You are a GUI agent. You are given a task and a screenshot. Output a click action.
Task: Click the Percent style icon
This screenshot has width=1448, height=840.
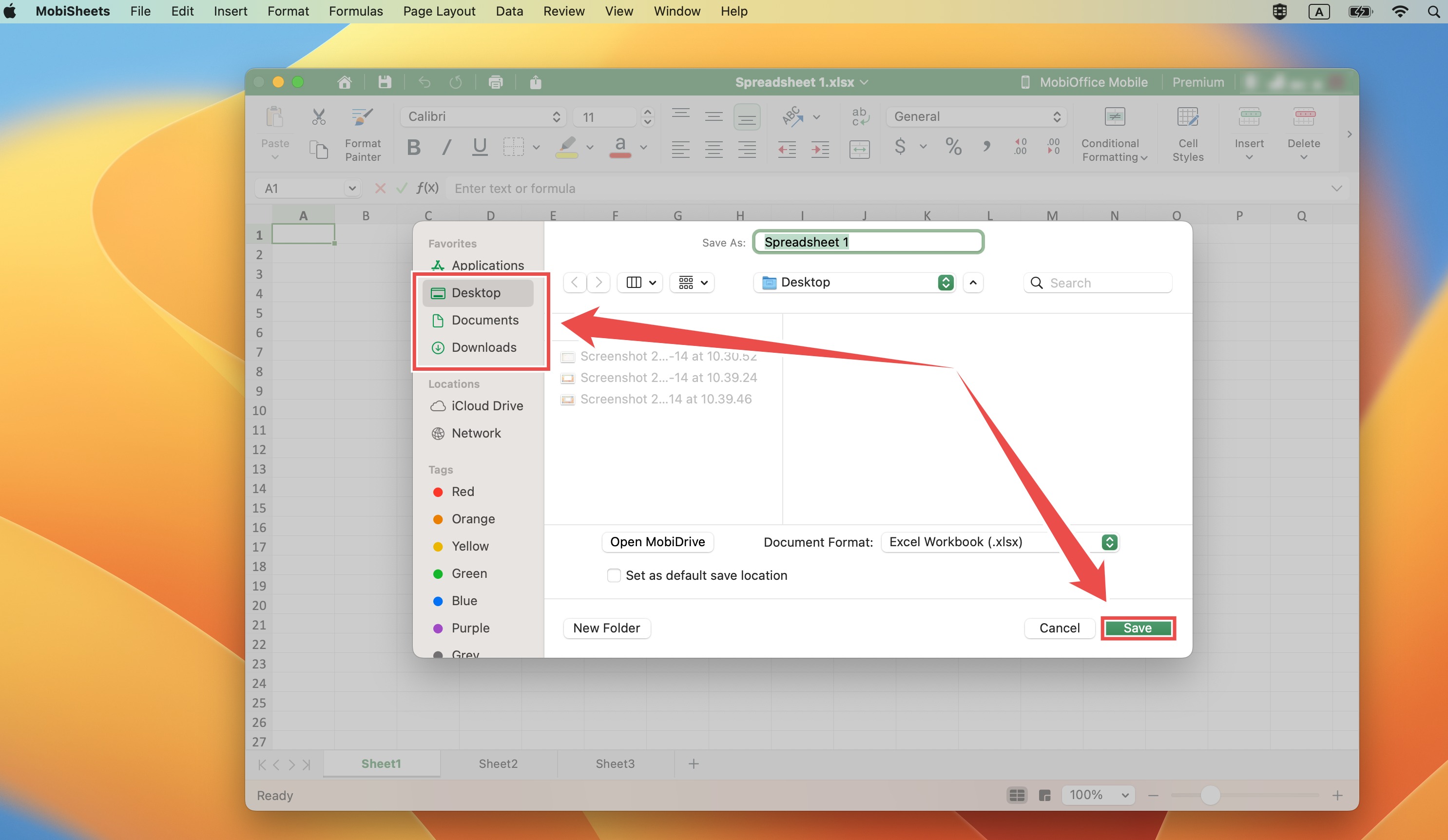click(x=954, y=147)
